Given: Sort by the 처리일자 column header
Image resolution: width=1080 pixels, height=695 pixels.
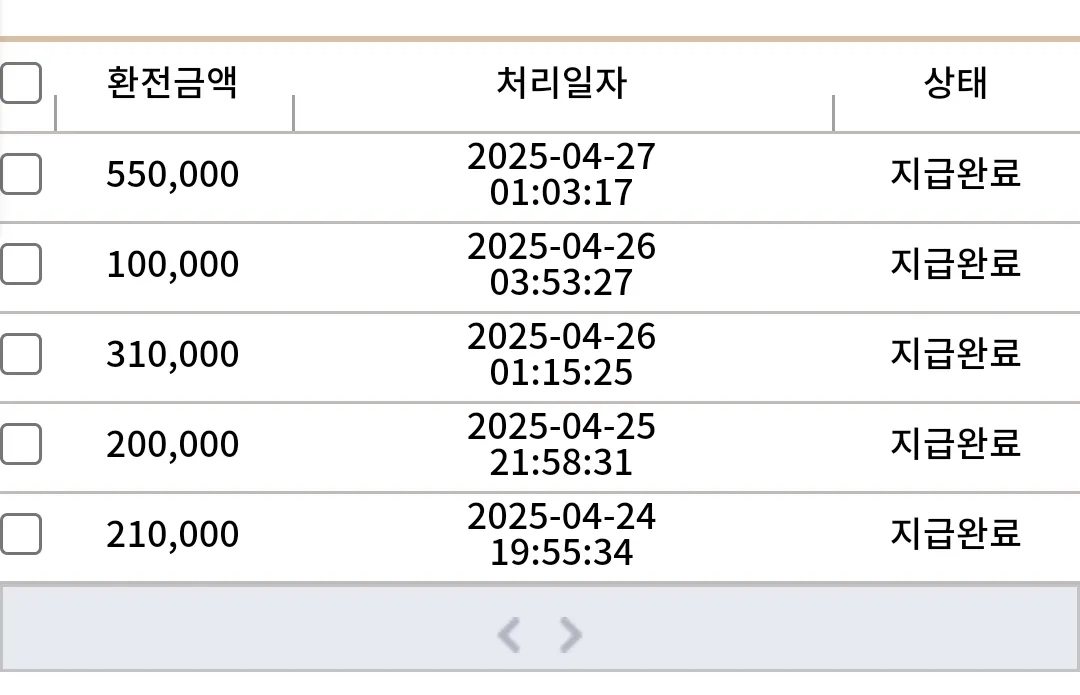Looking at the screenshot, I should [562, 83].
